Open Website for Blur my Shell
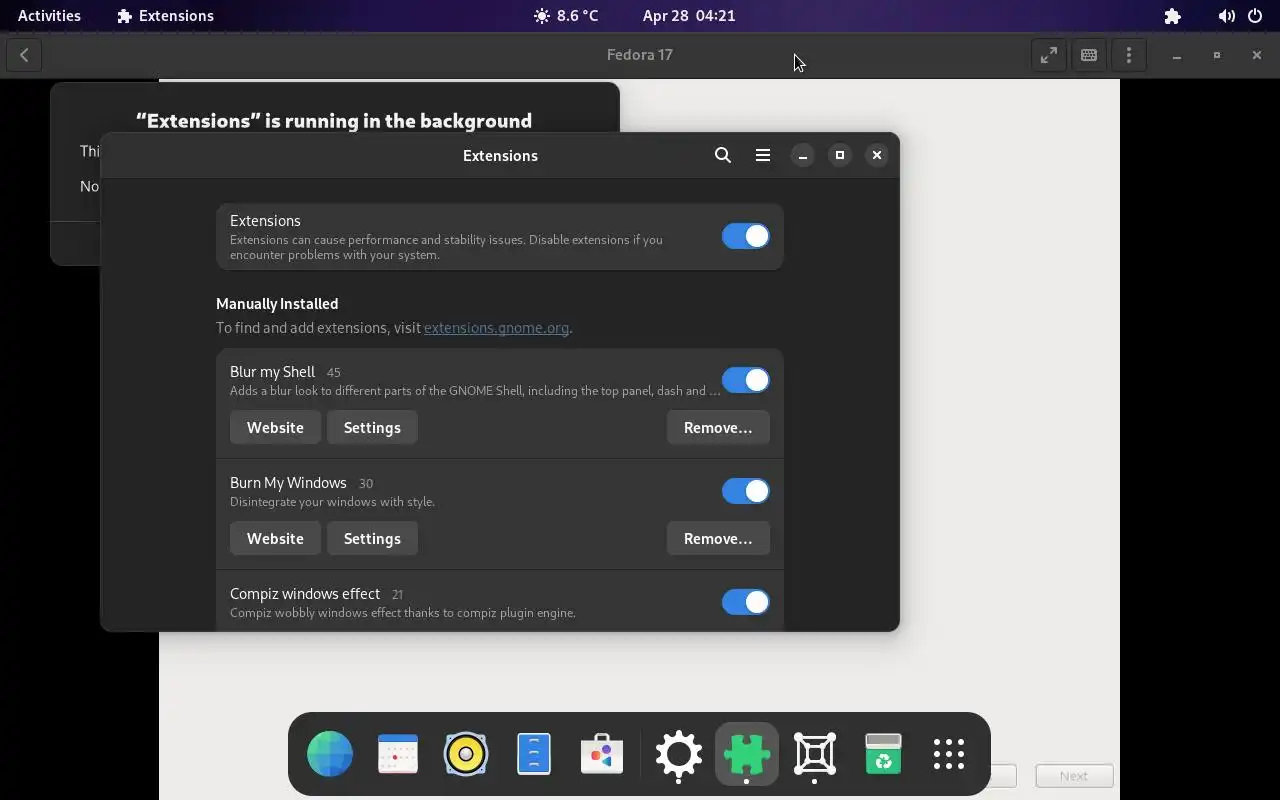The height and width of the screenshot is (800, 1280). [x=275, y=427]
